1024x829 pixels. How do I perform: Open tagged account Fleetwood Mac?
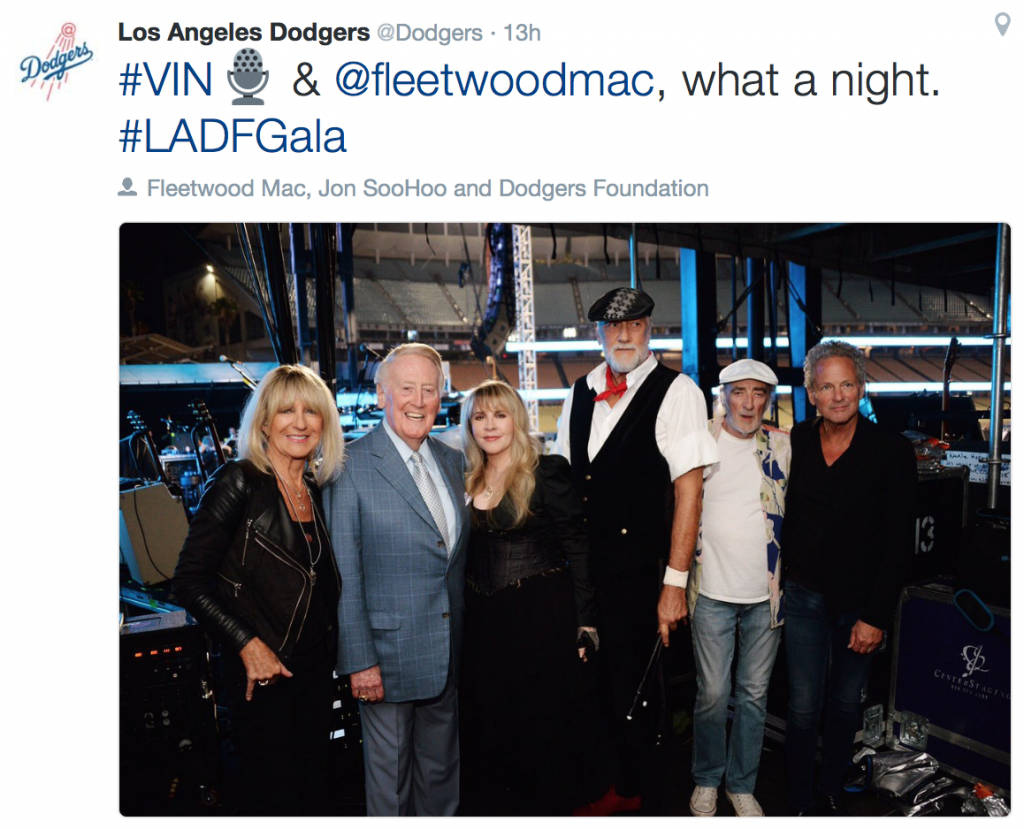(226, 188)
